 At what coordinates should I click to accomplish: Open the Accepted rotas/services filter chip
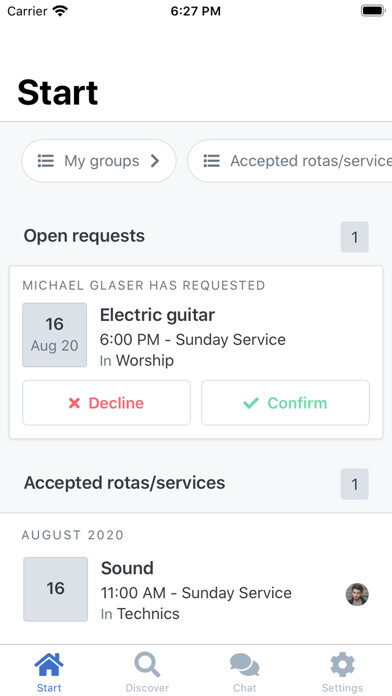290,161
